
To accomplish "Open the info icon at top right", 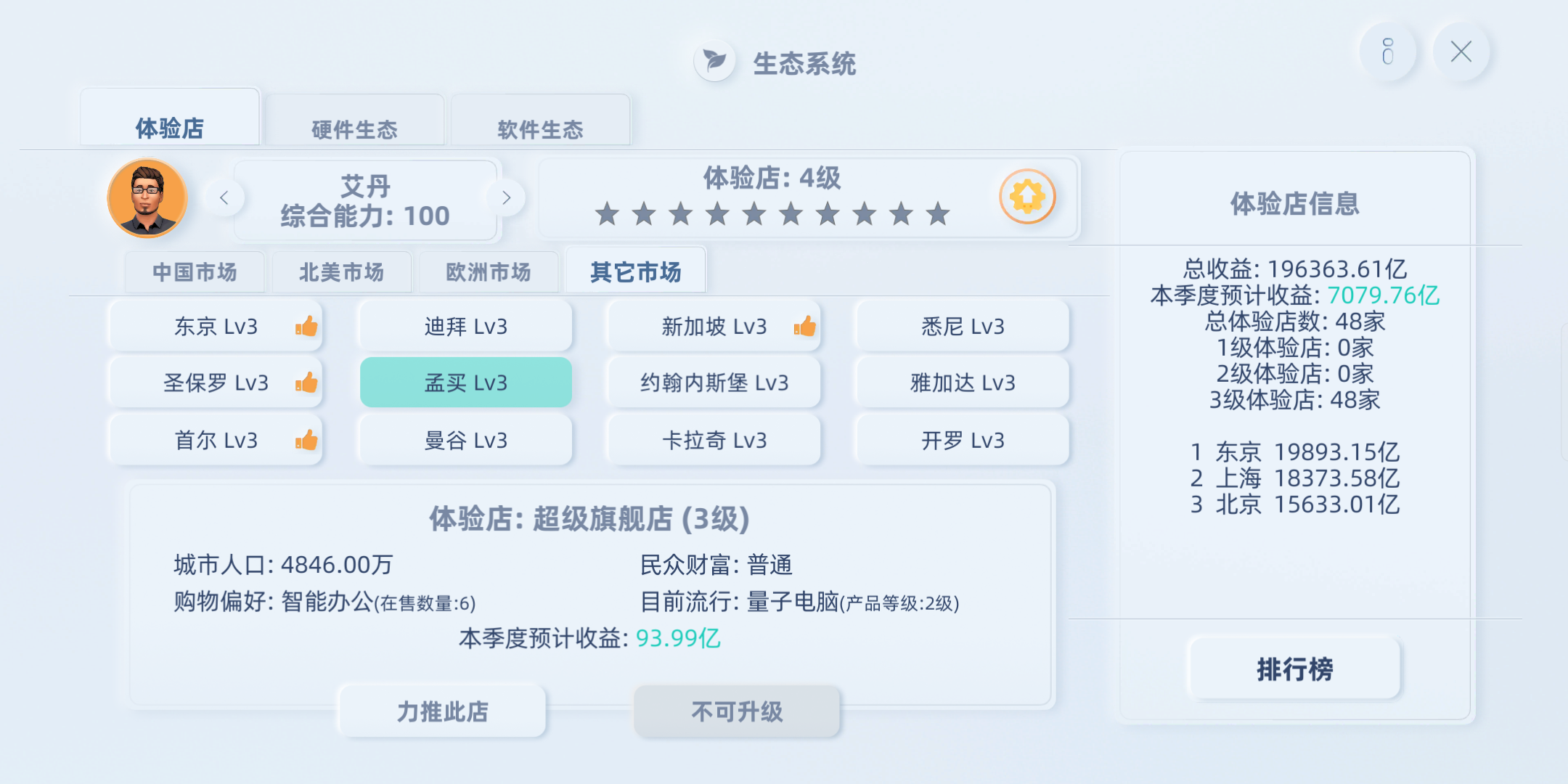I will tap(1388, 52).
